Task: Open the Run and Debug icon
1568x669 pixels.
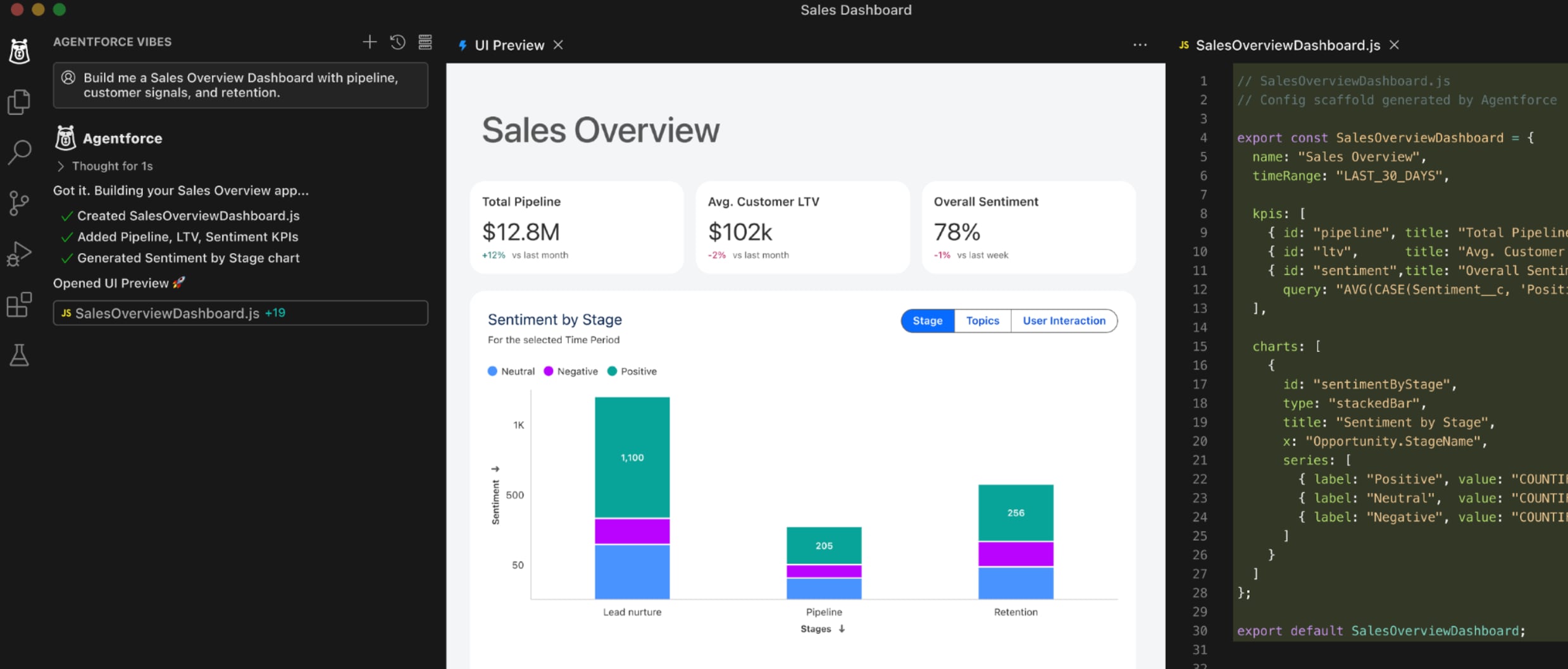Action: (19, 253)
